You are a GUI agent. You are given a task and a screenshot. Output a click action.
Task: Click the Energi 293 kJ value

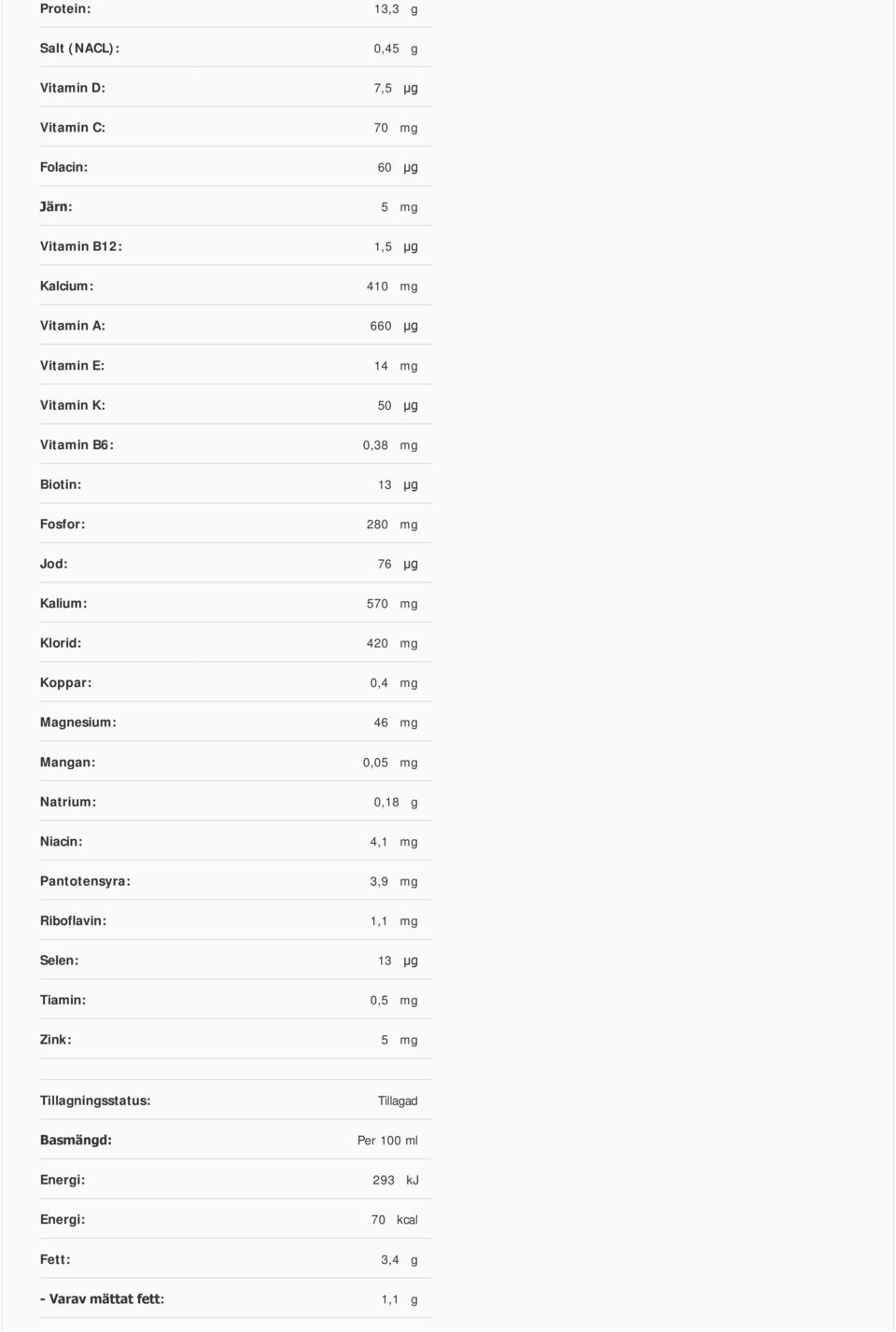396,1180
